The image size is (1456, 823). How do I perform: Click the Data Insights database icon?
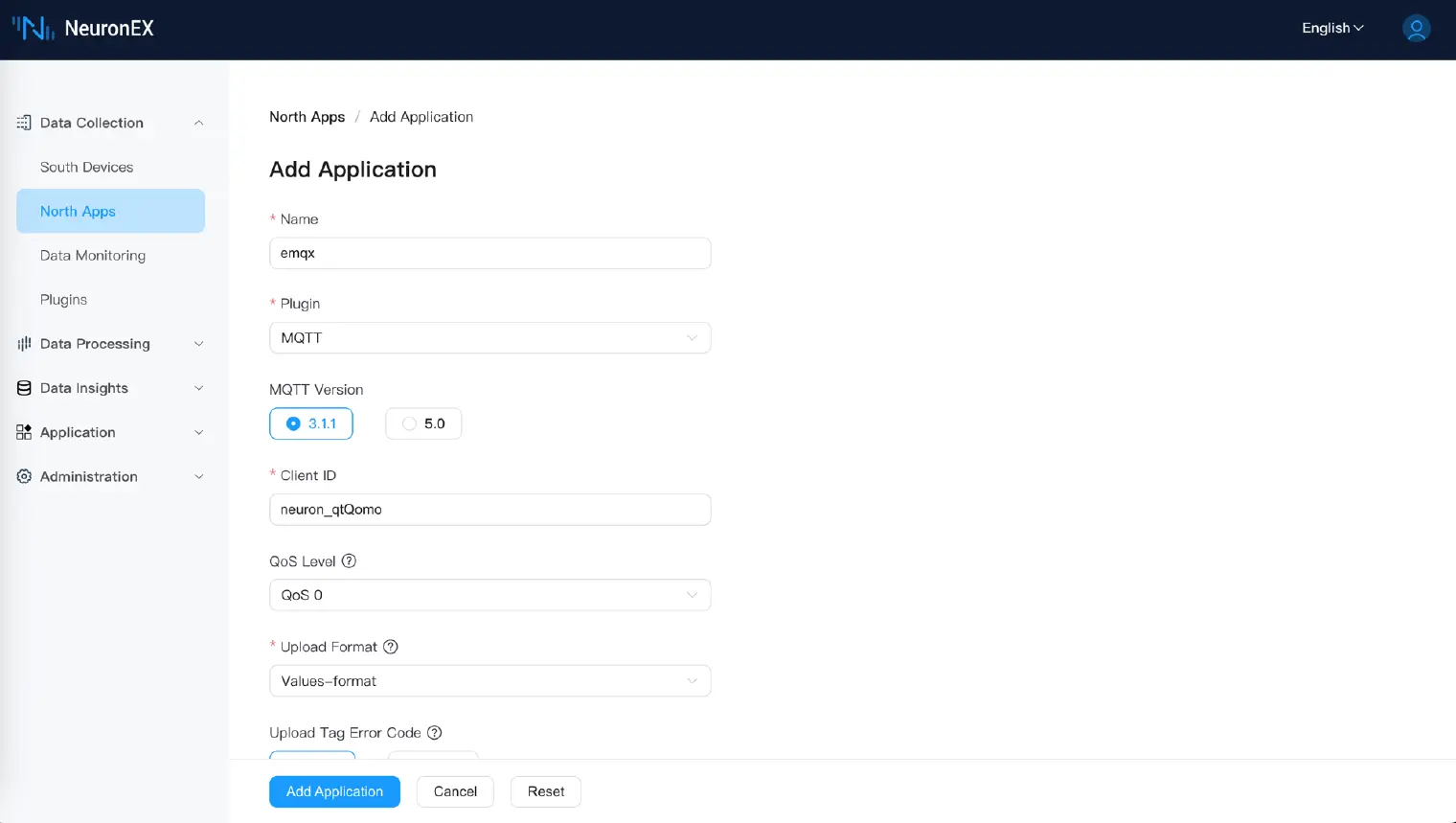tap(24, 388)
